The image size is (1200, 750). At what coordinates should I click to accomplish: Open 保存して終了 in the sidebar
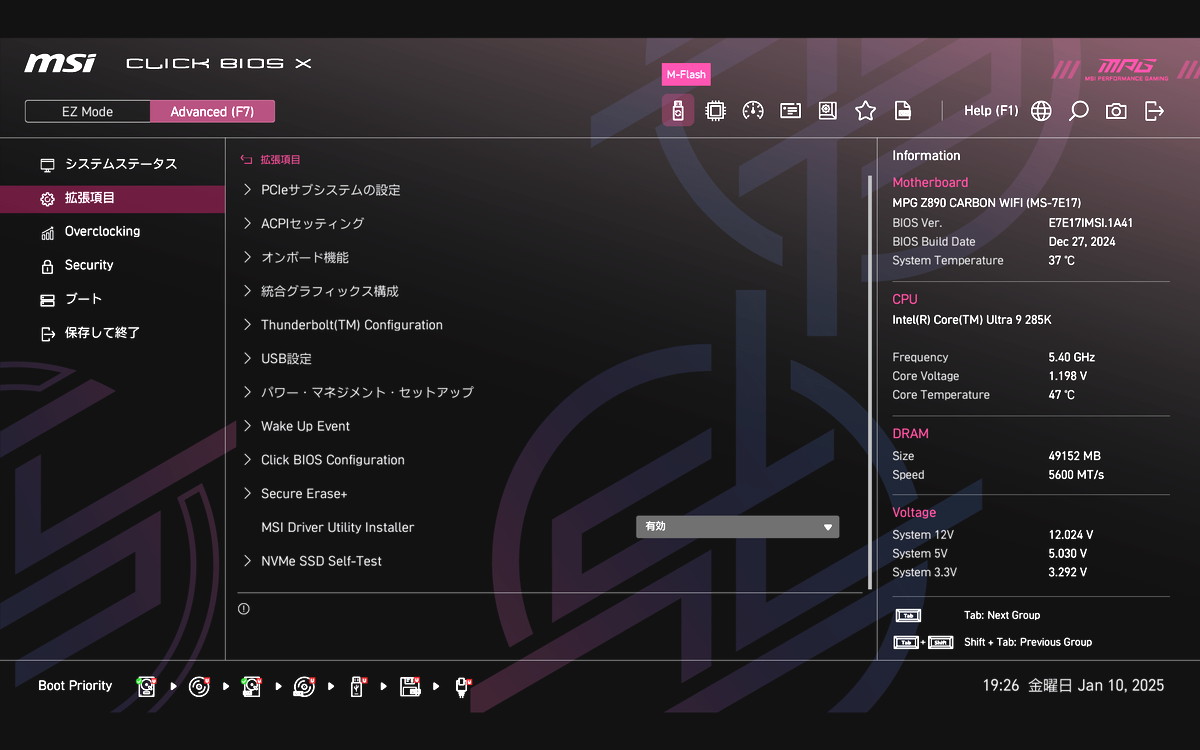tap(112, 333)
